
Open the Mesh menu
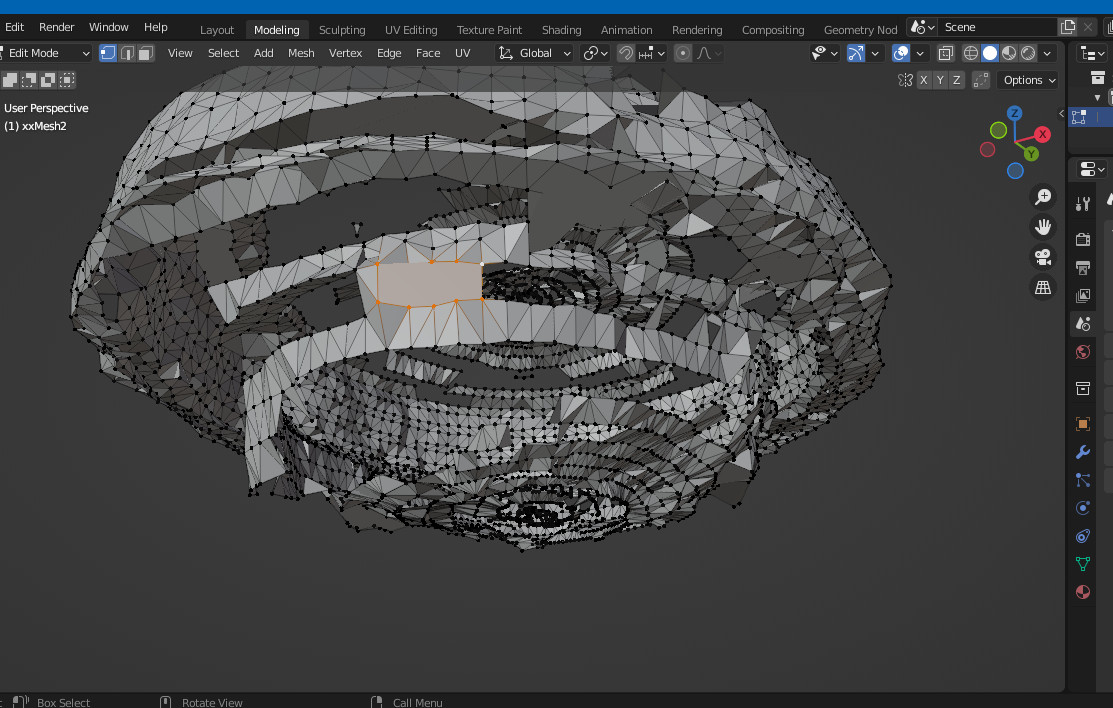301,53
